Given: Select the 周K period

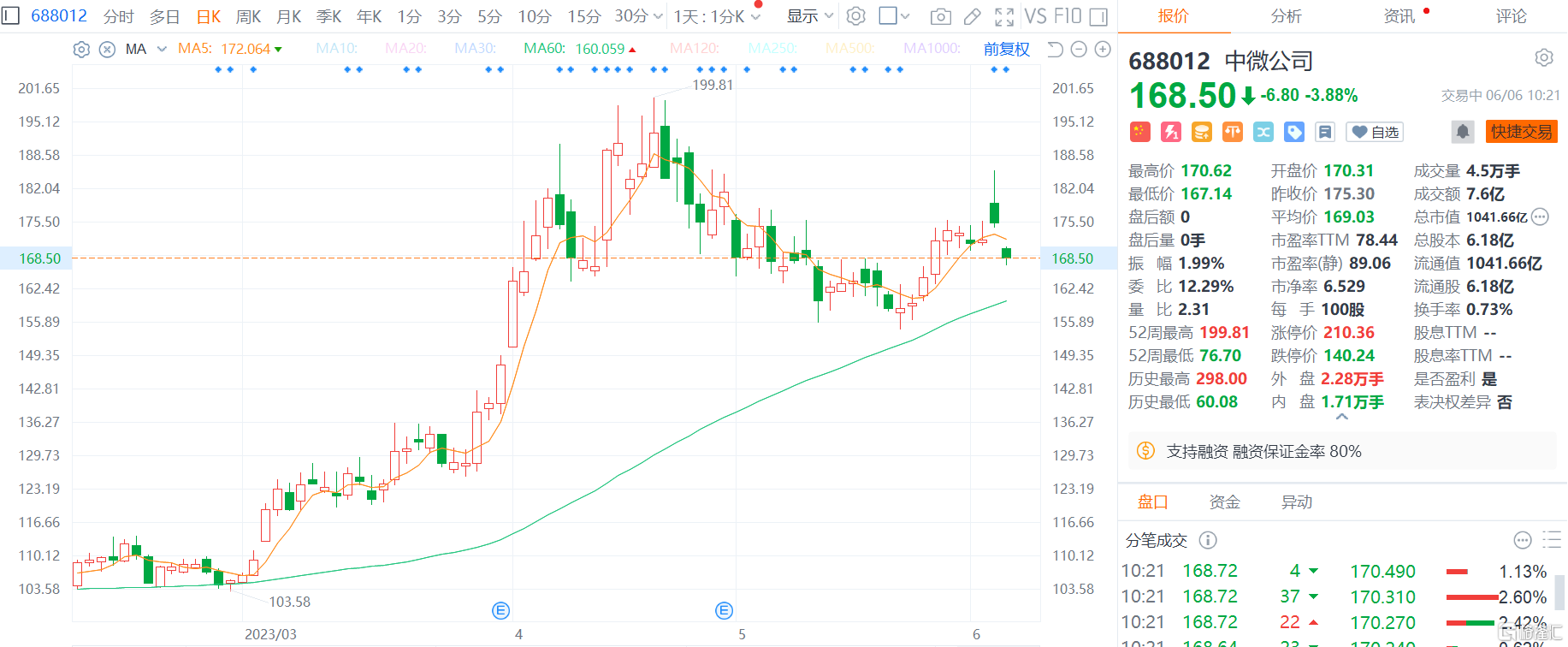Looking at the screenshot, I should click(249, 16).
